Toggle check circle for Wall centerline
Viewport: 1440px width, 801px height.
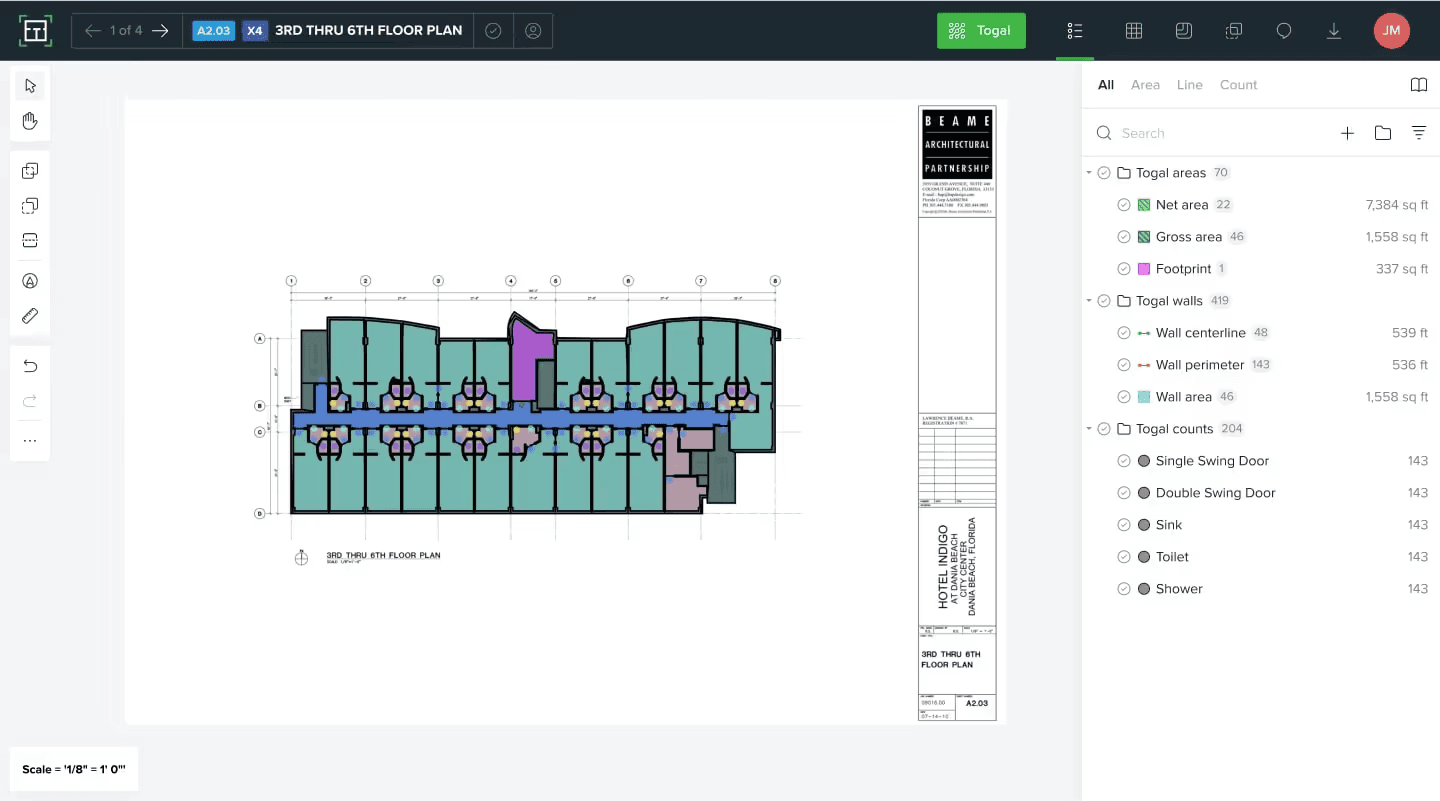click(x=1124, y=333)
